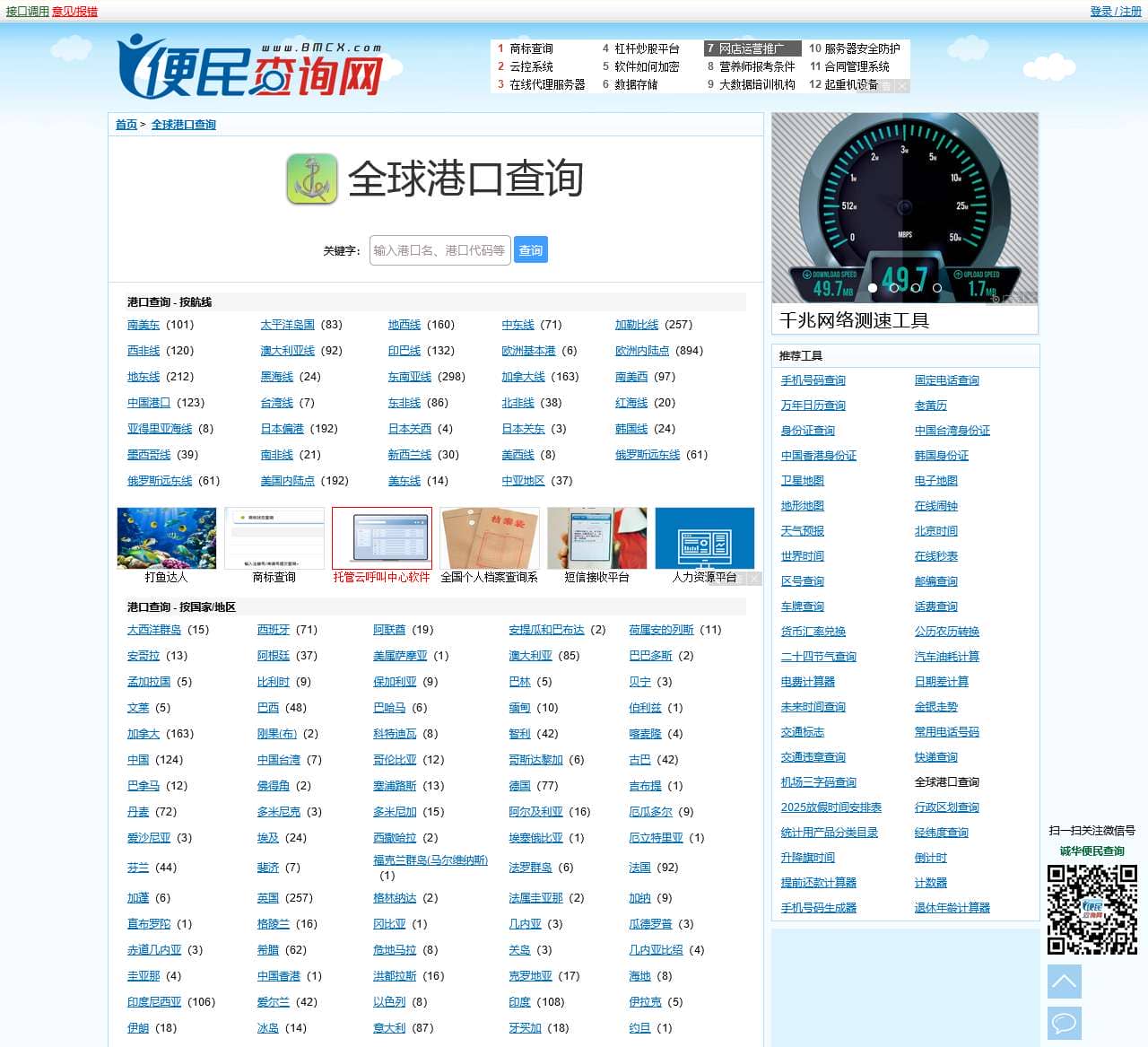Screen dimensions: 1148x1047
Task: Open the 全国个人档案查询系 thumbnail
Action: pos(490,538)
